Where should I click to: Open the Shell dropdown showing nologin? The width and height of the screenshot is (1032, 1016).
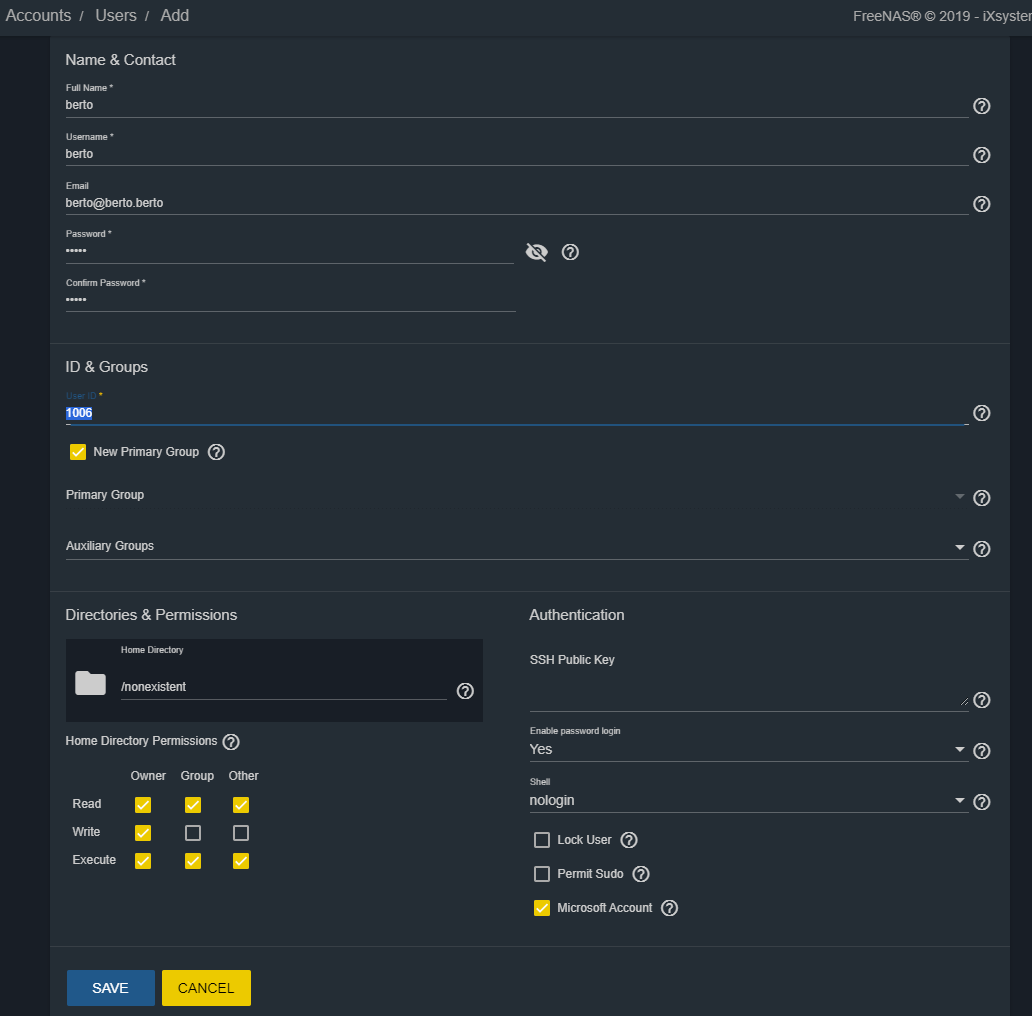pyautogui.click(x=748, y=801)
